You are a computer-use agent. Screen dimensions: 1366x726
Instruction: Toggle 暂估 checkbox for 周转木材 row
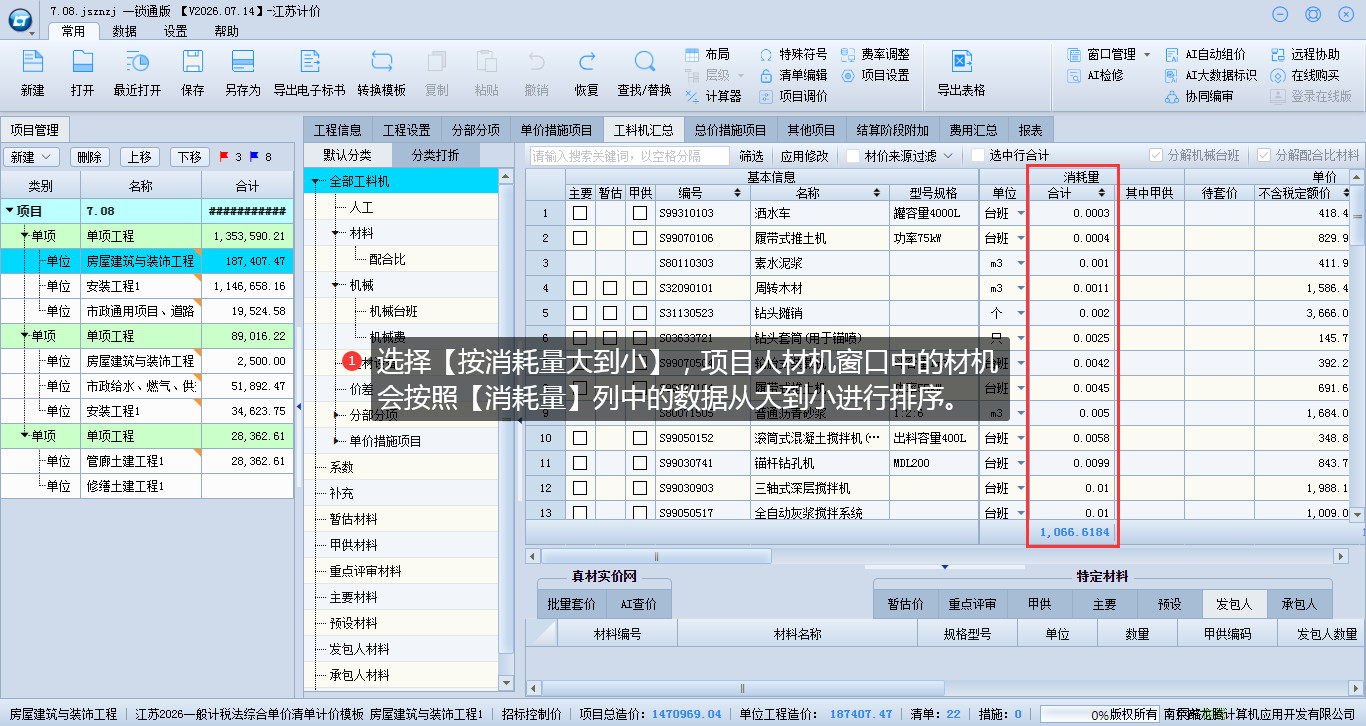pos(610,288)
